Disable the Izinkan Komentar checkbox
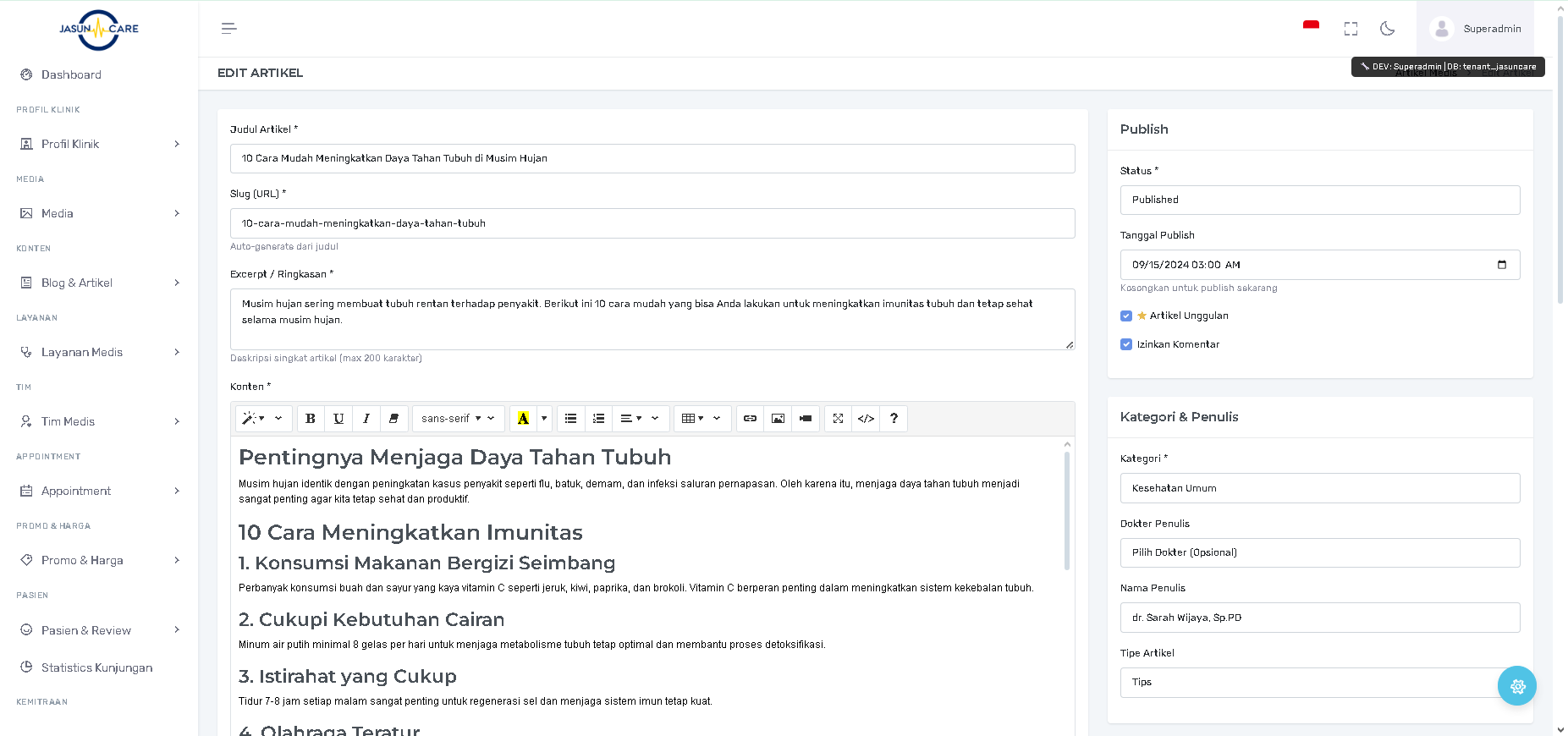Image resolution: width=1568 pixels, height=736 pixels. [x=1126, y=345]
